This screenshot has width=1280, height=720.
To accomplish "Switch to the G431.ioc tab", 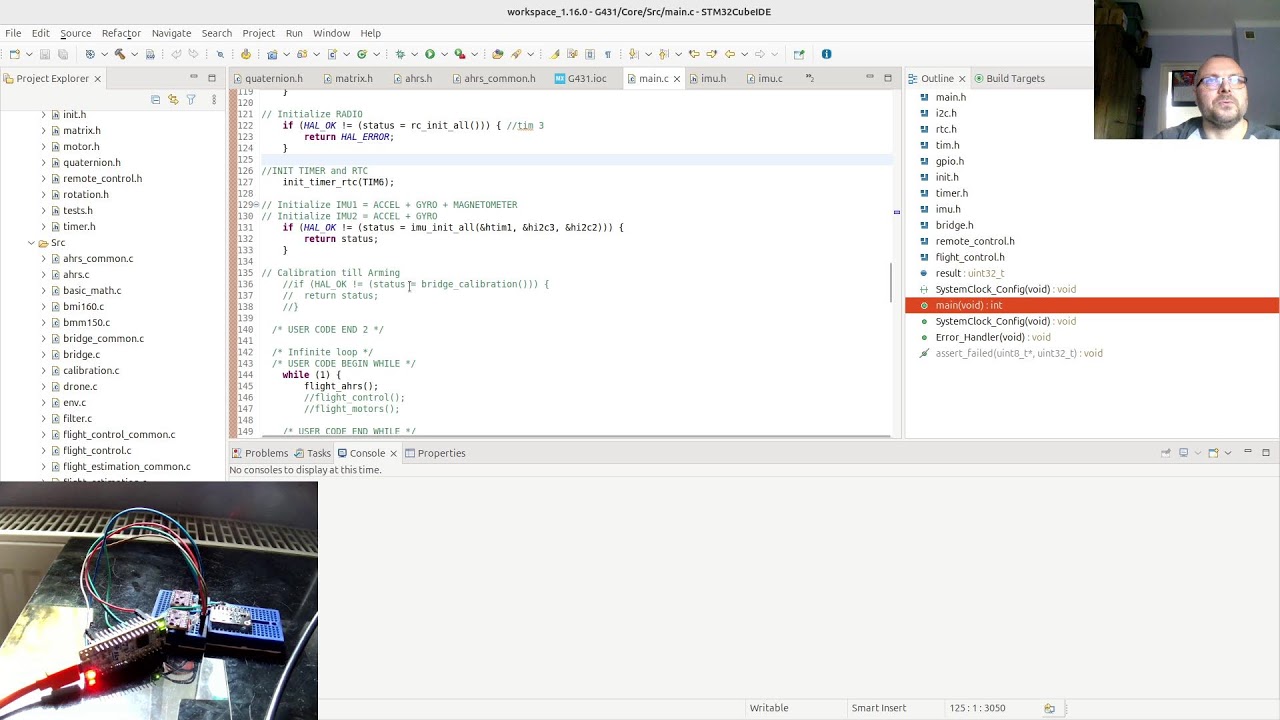I will (580, 78).
